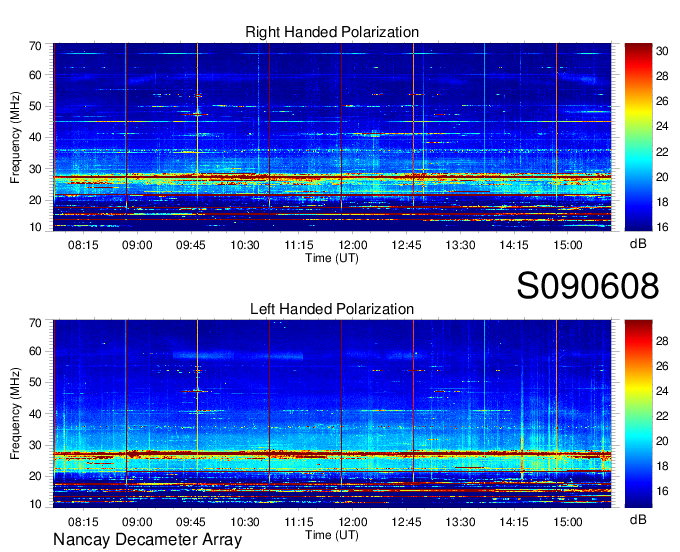
Task: Click the 09:00 time tick of Right Handed plot
Action: point(137,245)
